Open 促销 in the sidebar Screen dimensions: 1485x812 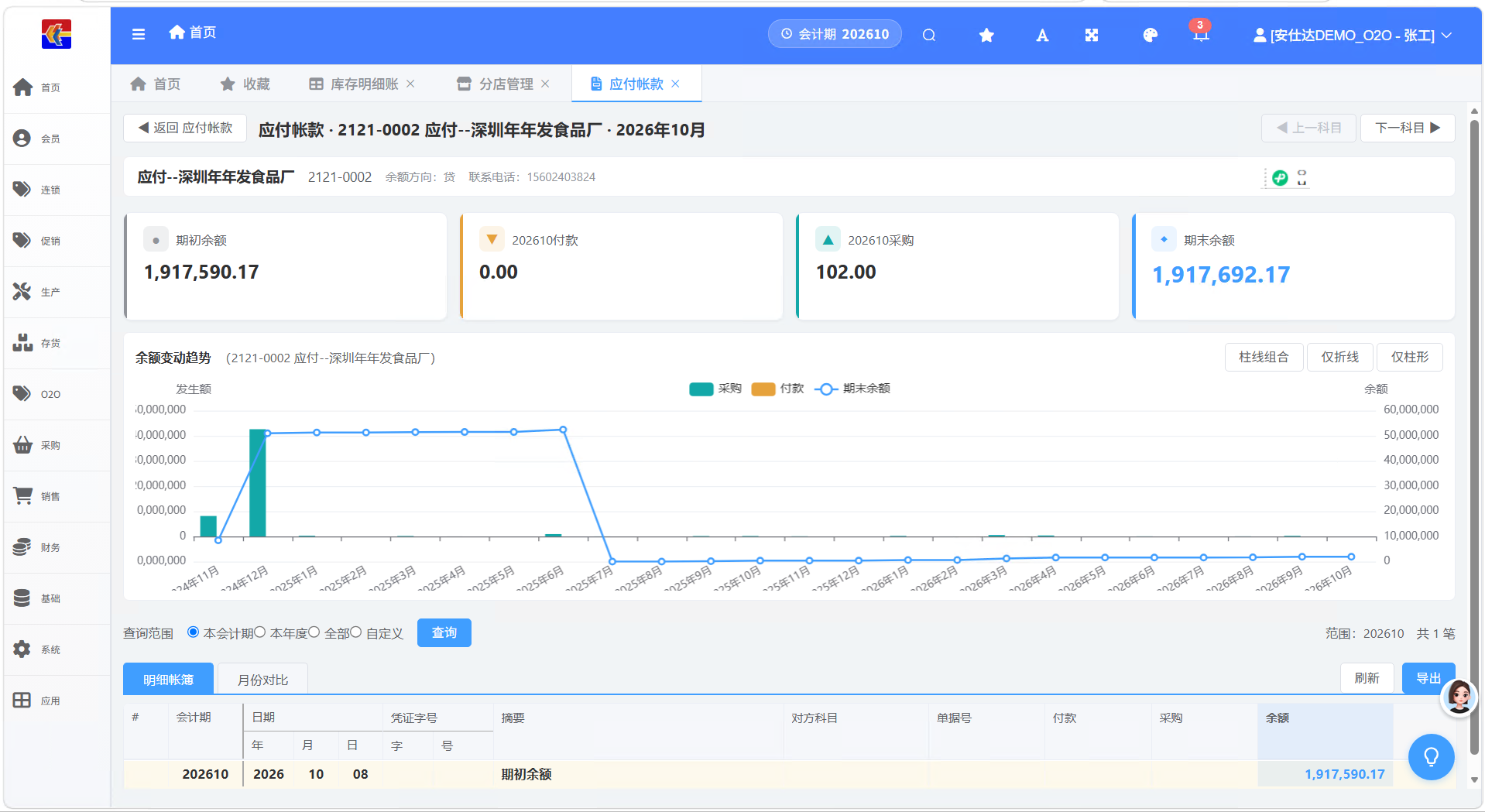(x=57, y=241)
